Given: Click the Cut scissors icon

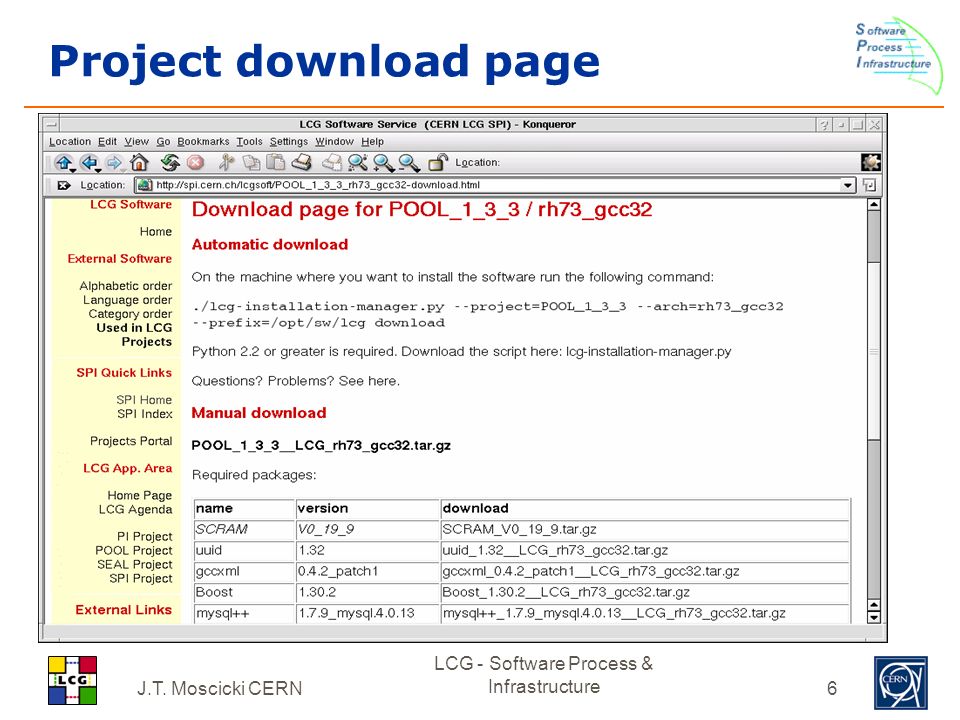Looking at the screenshot, I should click(x=227, y=162).
